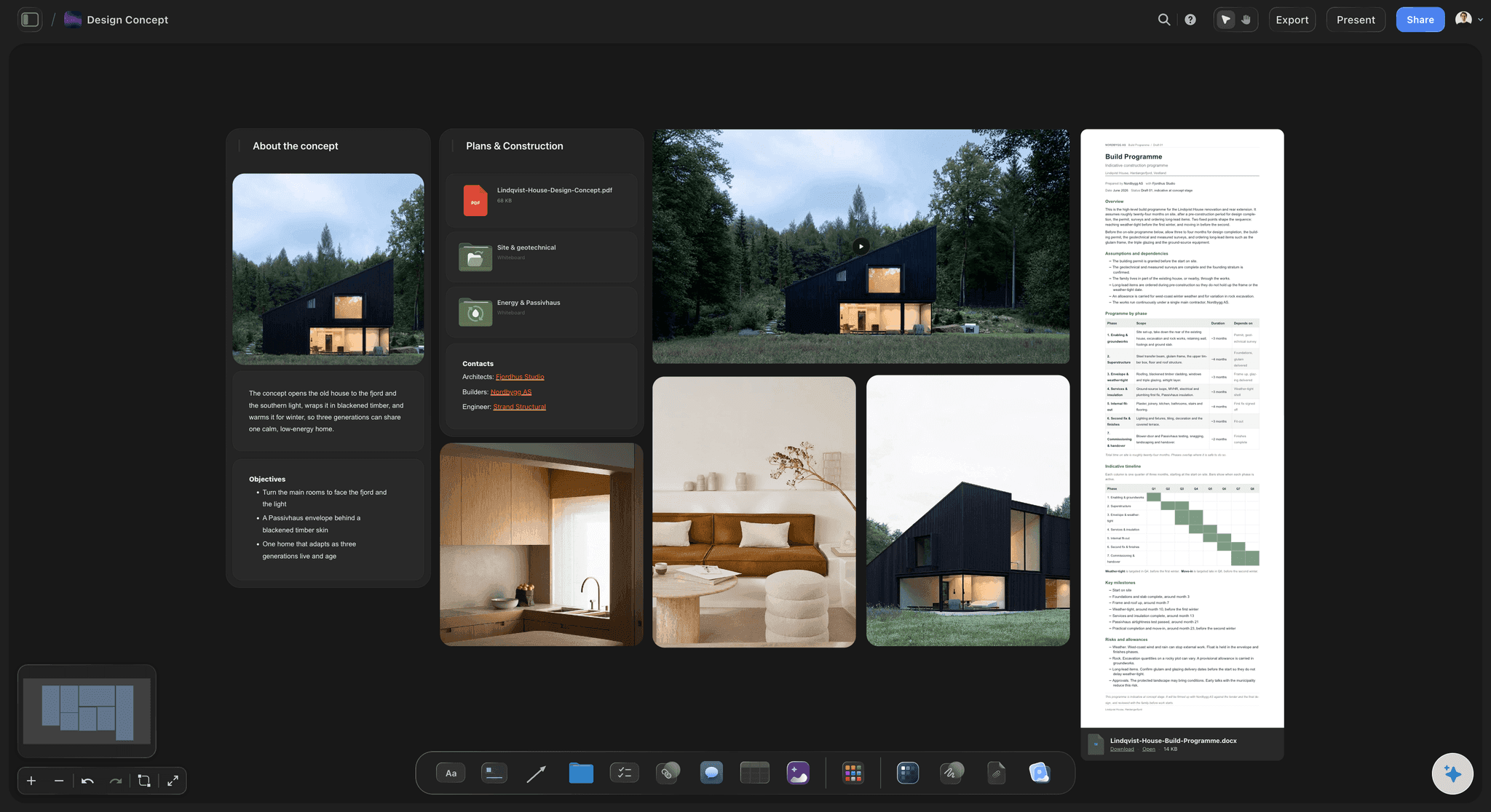
Task: Redo the last action
Action: pyautogui.click(x=115, y=781)
